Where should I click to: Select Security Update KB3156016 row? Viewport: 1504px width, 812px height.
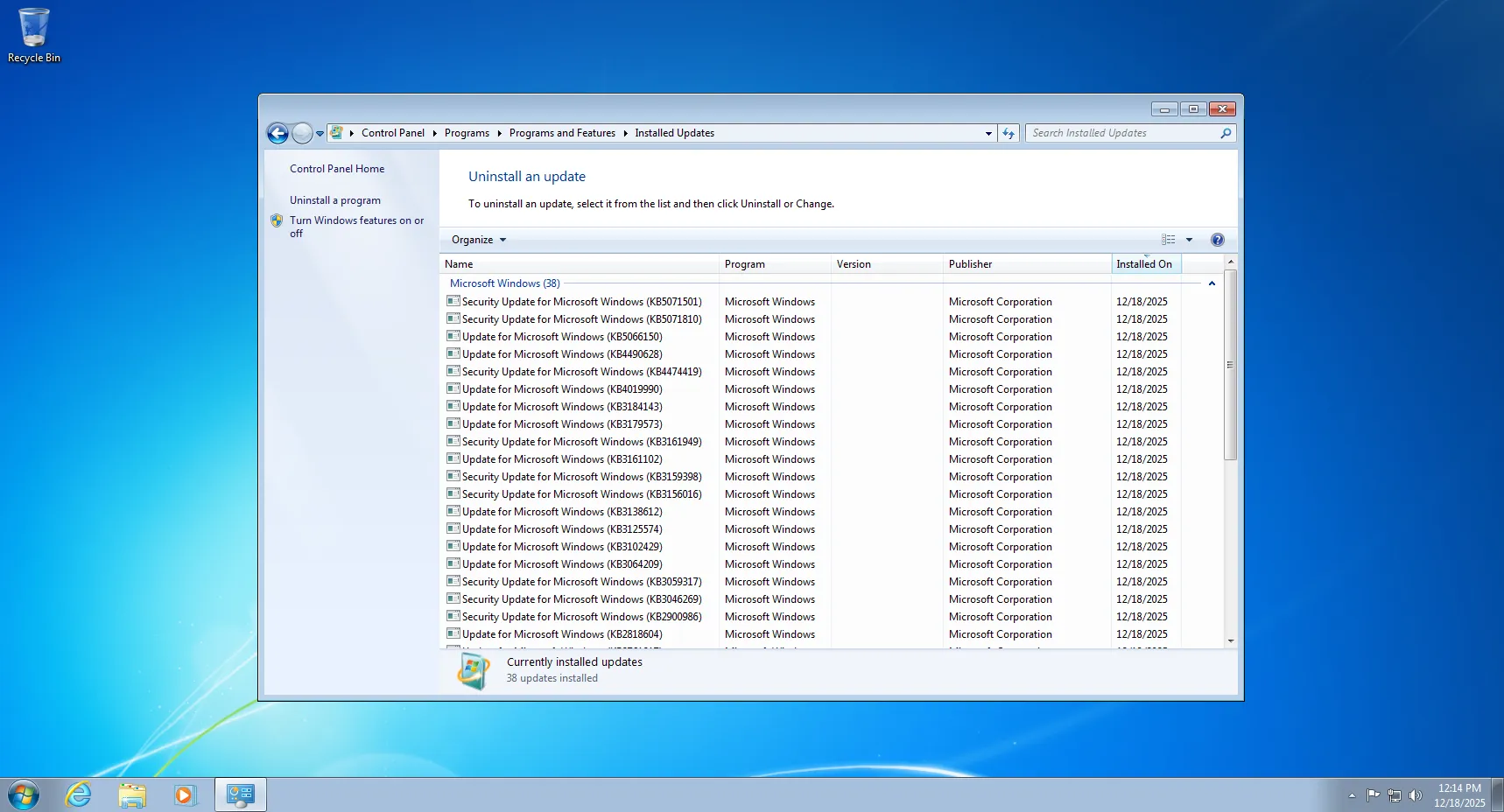coord(809,494)
